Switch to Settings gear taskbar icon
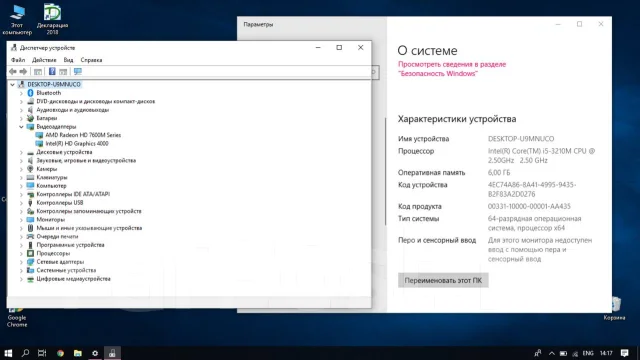Image resolution: width=640 pixels, height=360 pixels. coord(95,353)
